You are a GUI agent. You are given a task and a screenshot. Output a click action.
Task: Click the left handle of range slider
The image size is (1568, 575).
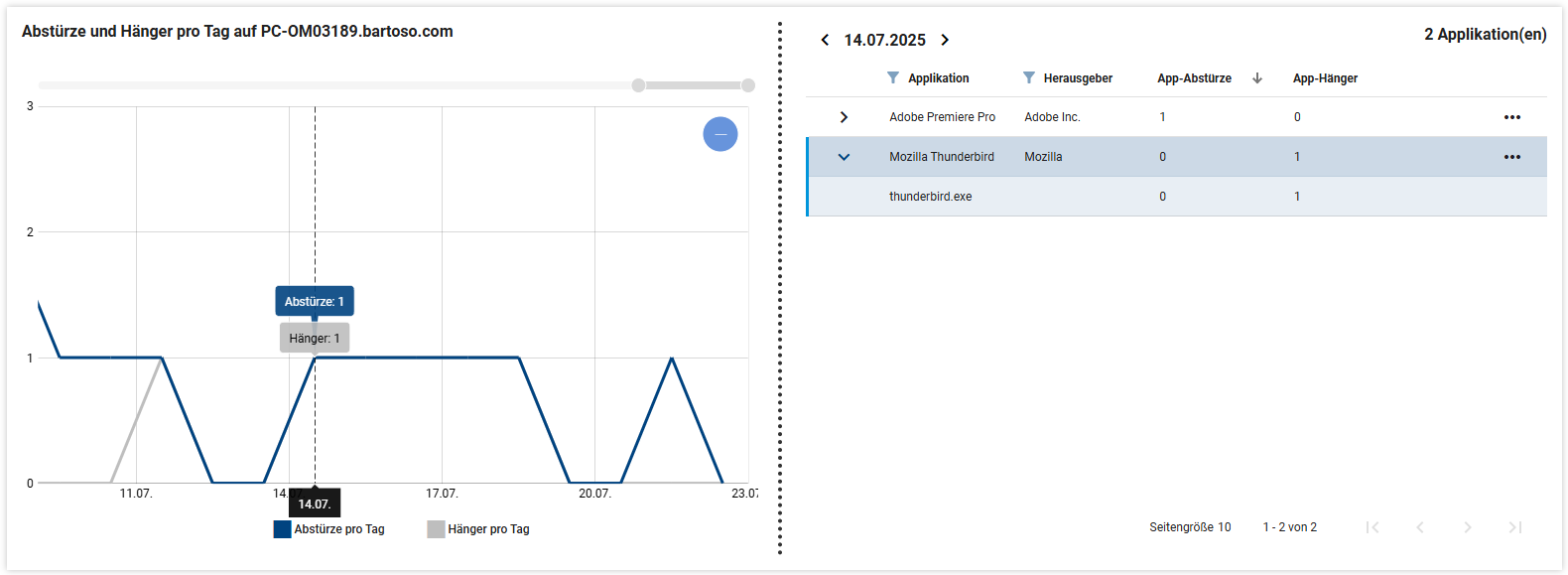click(x=638, y=85)
